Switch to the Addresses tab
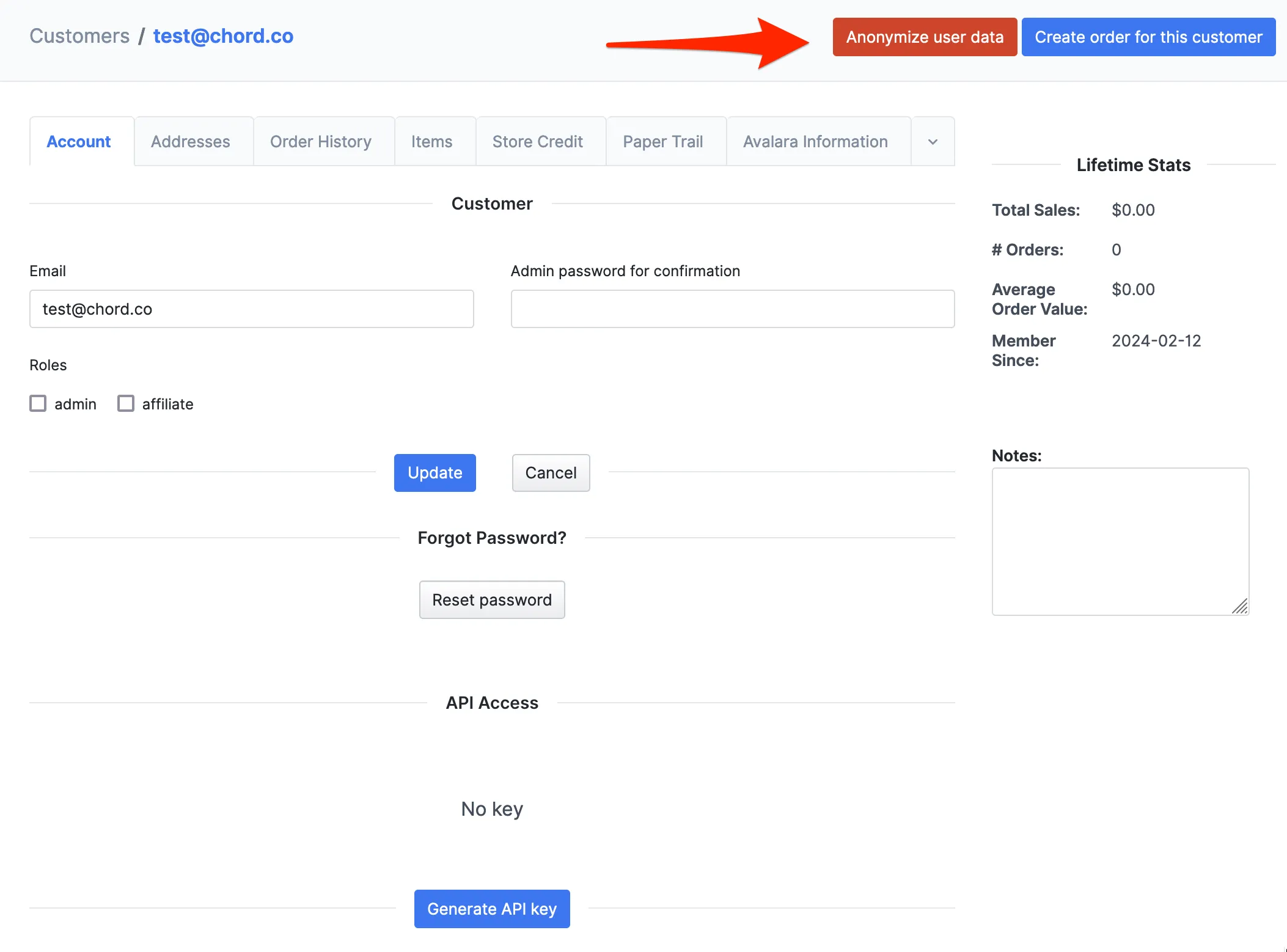Screen dimensions: 1287x952 (x=191, y=142)
